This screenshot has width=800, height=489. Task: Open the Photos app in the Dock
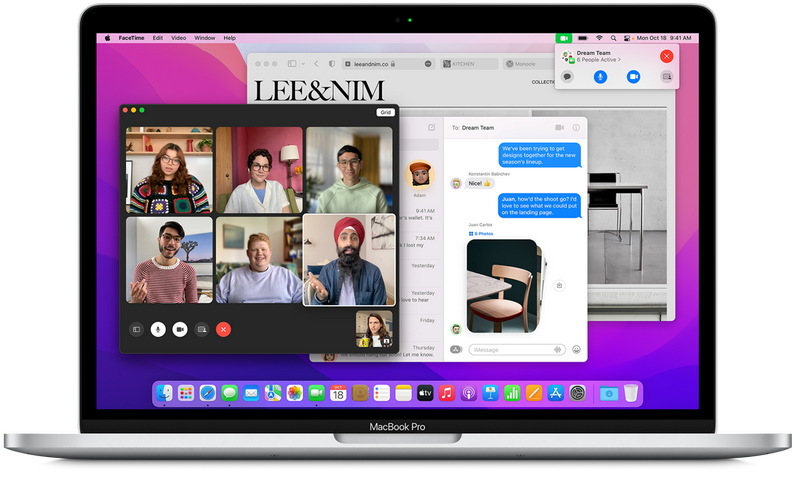(295, 393)
